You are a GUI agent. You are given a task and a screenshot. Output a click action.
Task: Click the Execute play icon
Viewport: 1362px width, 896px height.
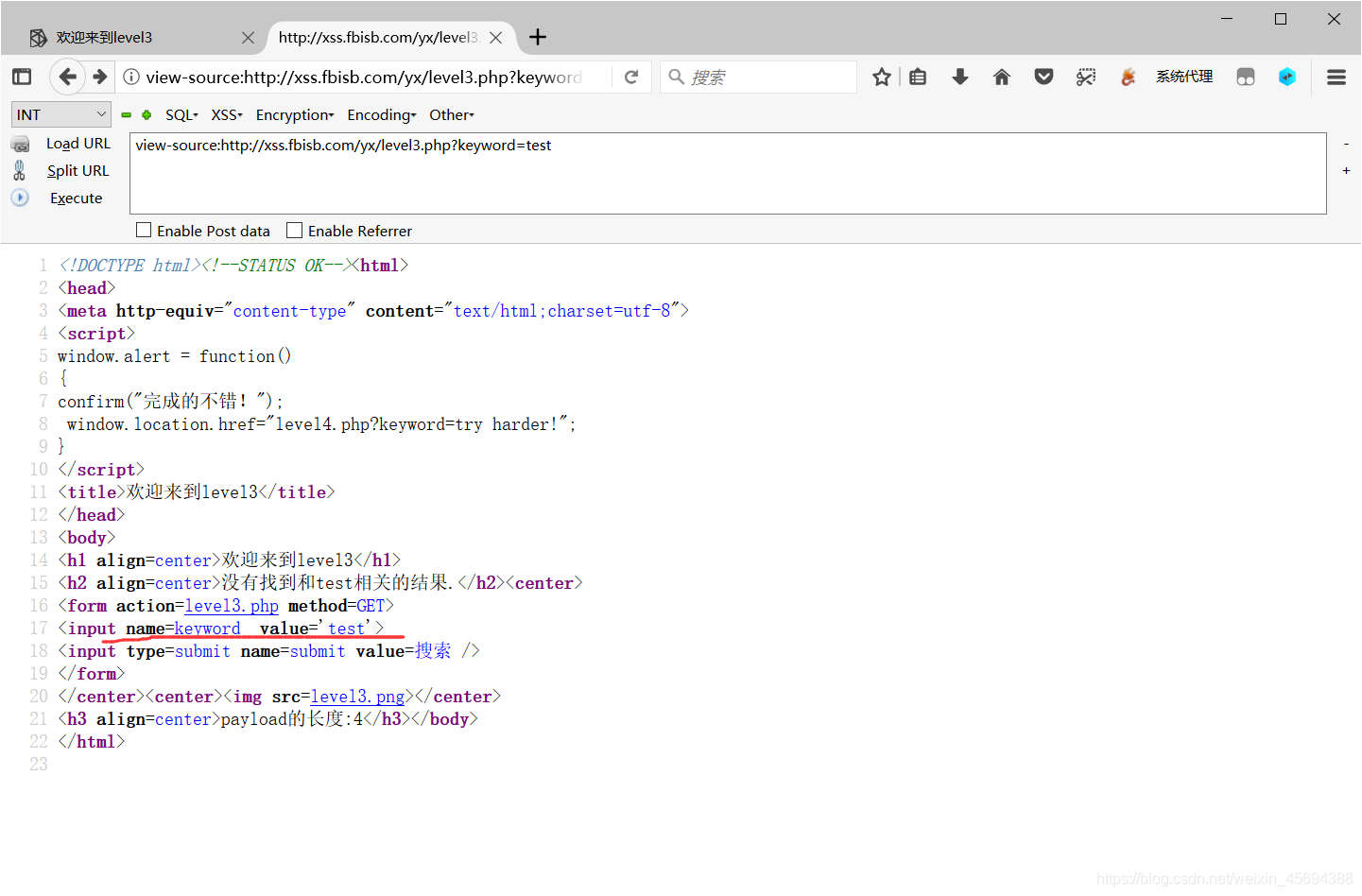tap(20, 198)
